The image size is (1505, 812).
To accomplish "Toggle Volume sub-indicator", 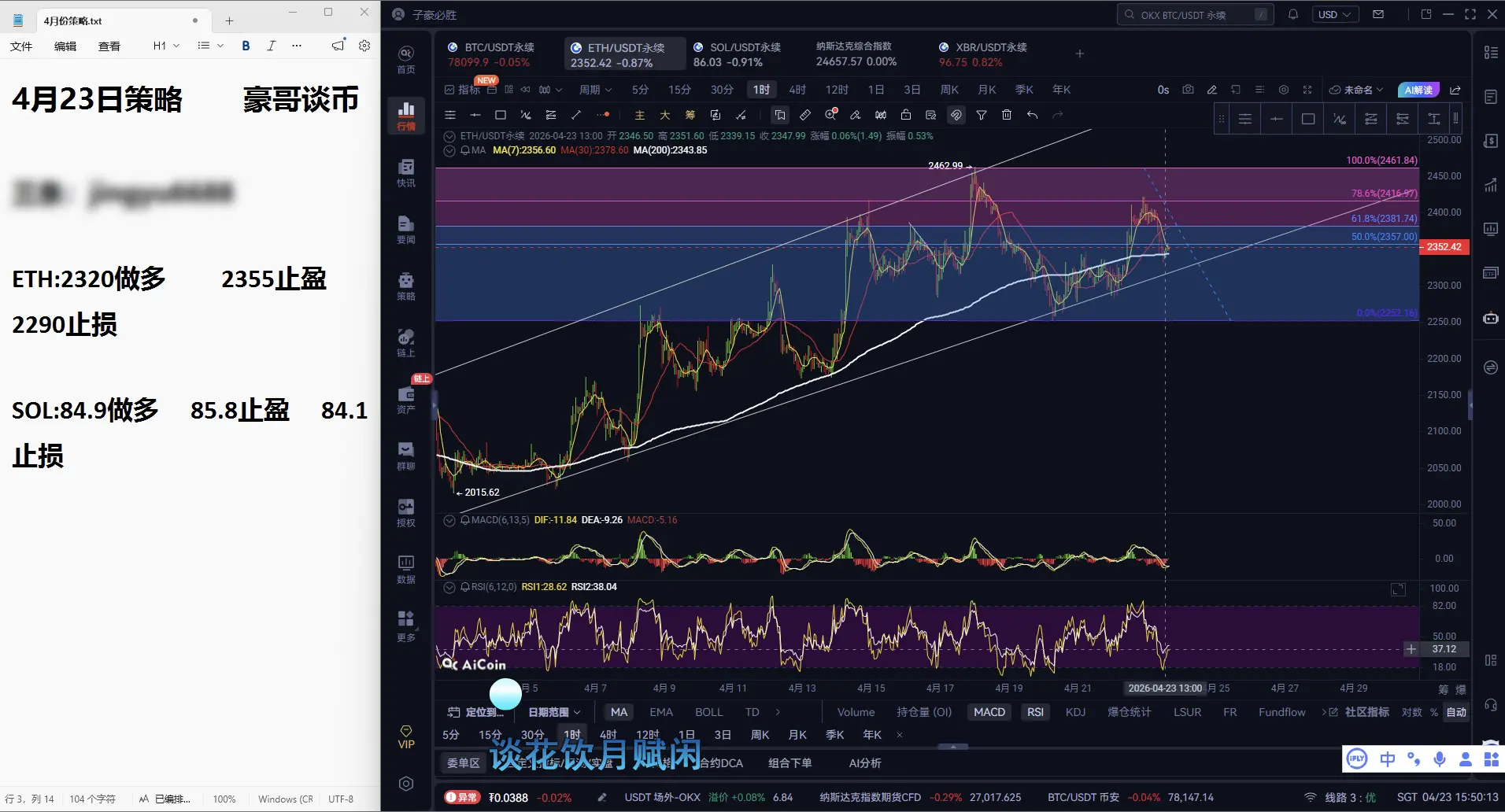I will click(x=856, y=712).
